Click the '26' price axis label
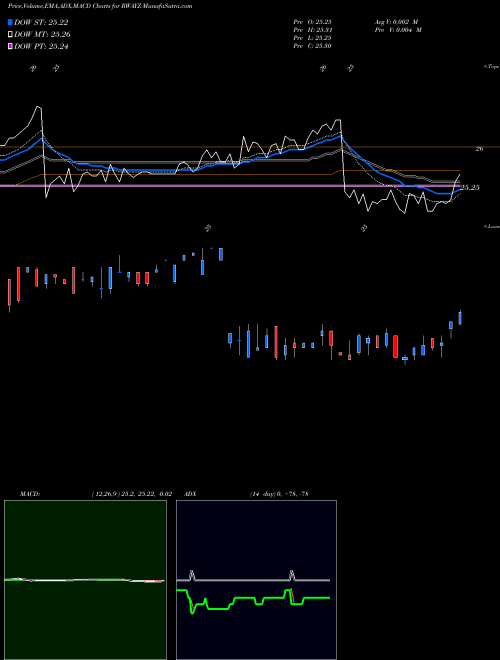Viewport: 500px width, 660px height. click(x=479, y=149)
